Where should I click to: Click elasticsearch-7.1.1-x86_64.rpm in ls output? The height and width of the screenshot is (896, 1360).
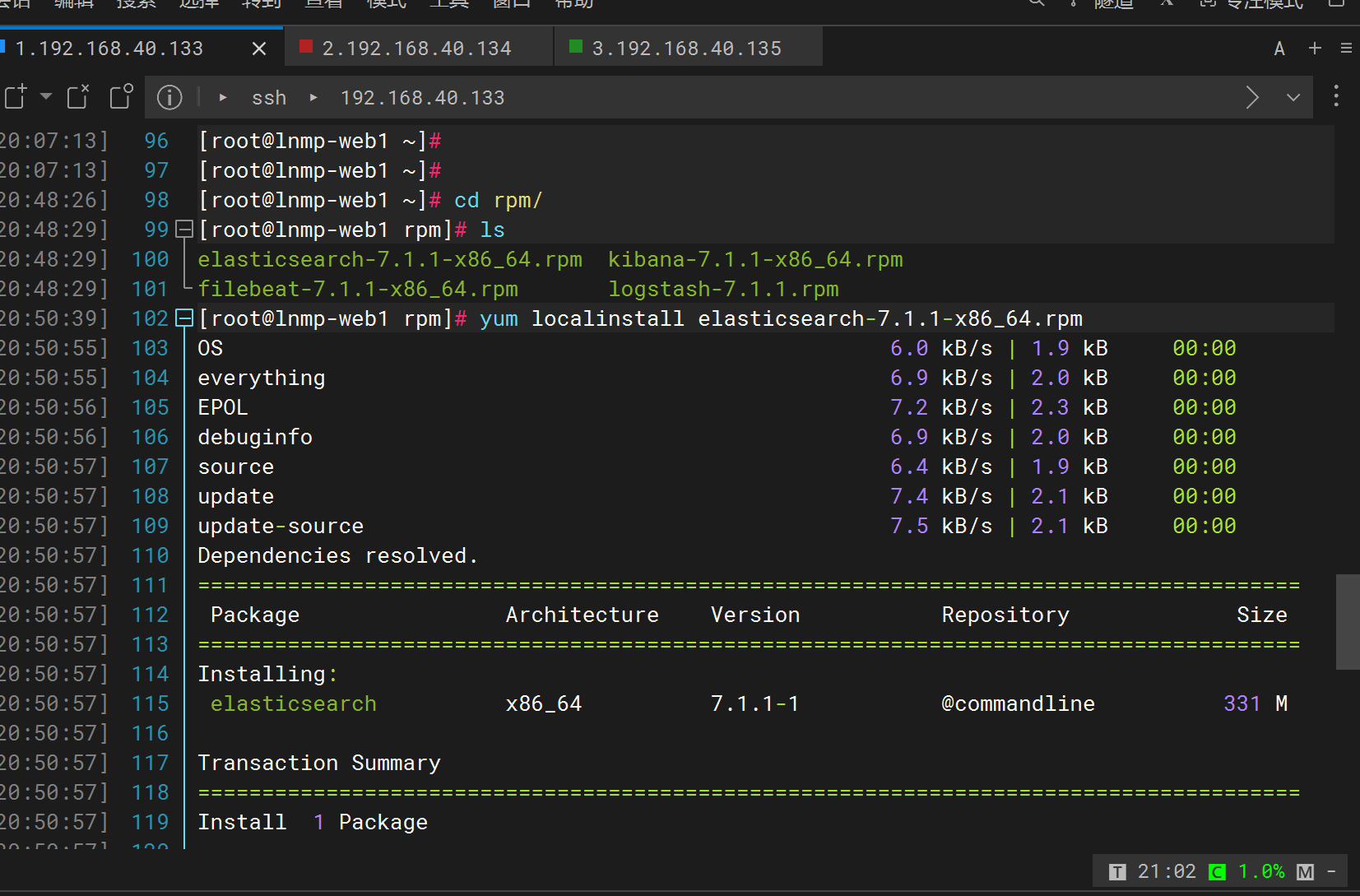click(390, 259)
